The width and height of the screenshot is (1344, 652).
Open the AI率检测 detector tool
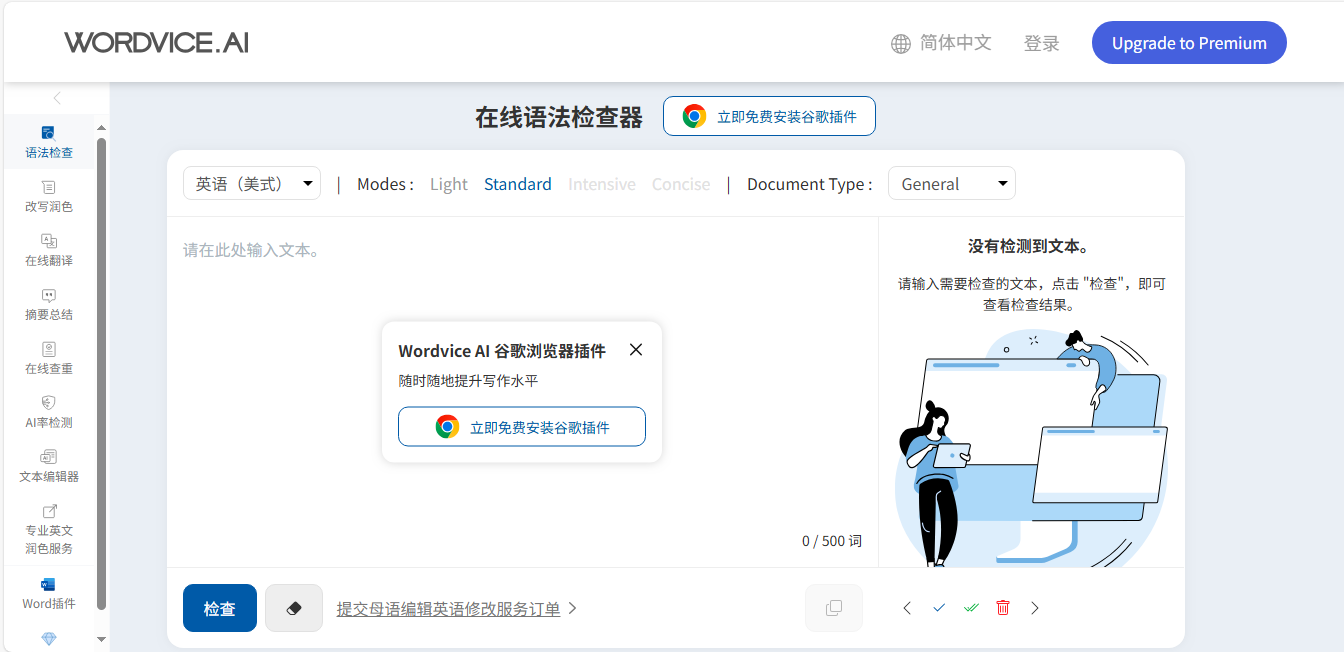pos(49,412)
